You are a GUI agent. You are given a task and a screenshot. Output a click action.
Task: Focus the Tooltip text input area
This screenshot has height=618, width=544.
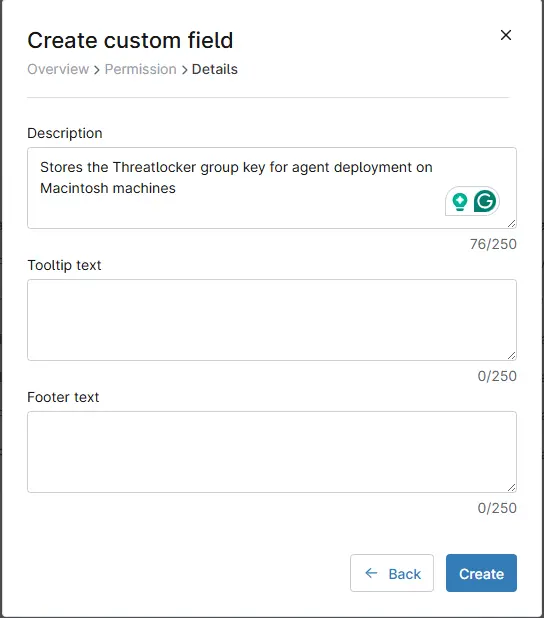pos(272,320)
